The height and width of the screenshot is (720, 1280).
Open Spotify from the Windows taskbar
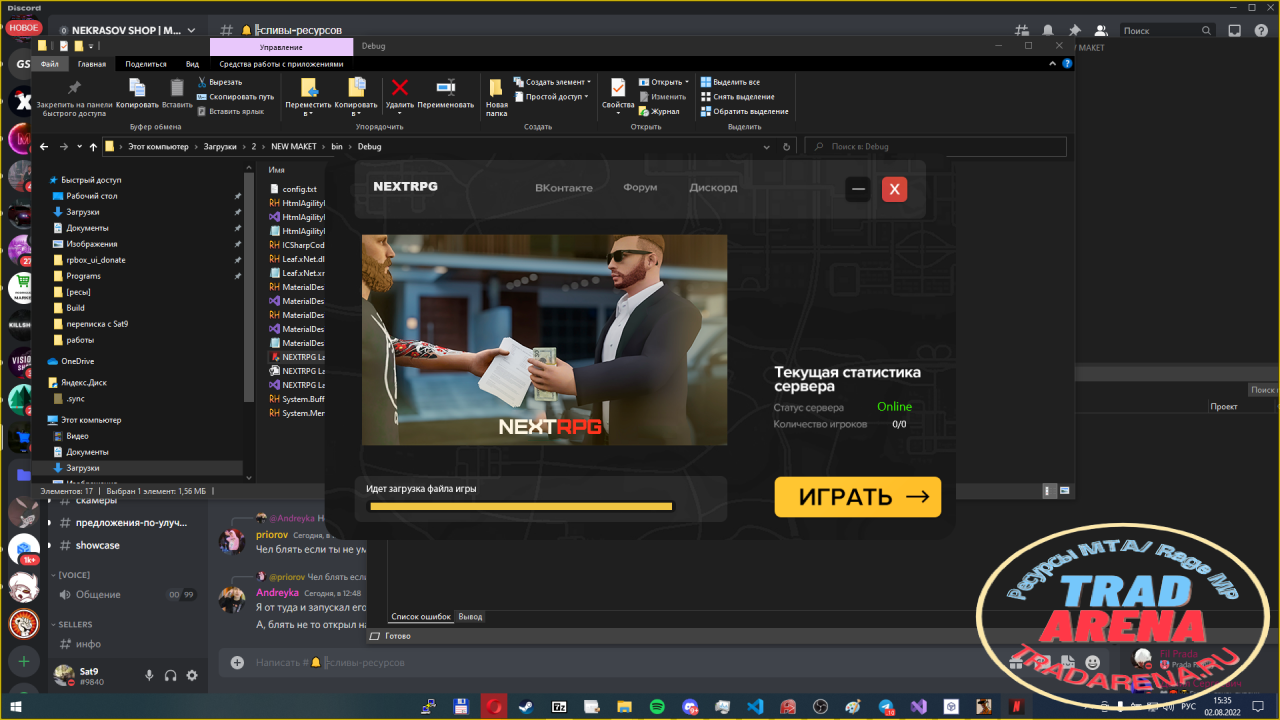tap(657, 706)
